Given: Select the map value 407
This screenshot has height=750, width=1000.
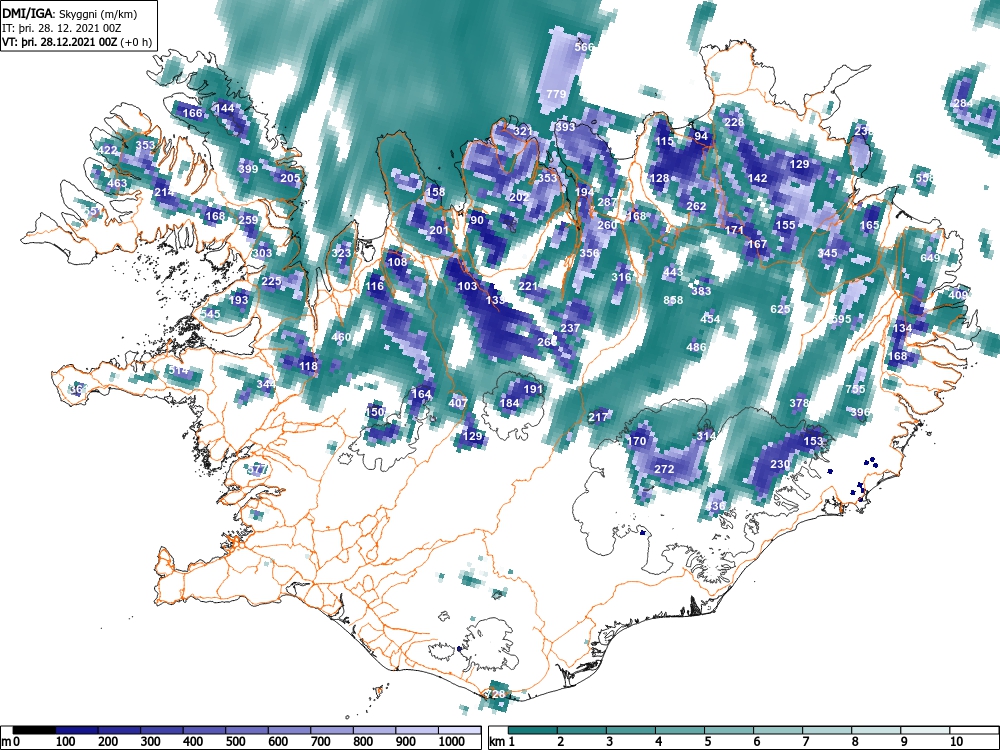Looking at the screenshot, I should pyautogui.click(x=458, y=402).
